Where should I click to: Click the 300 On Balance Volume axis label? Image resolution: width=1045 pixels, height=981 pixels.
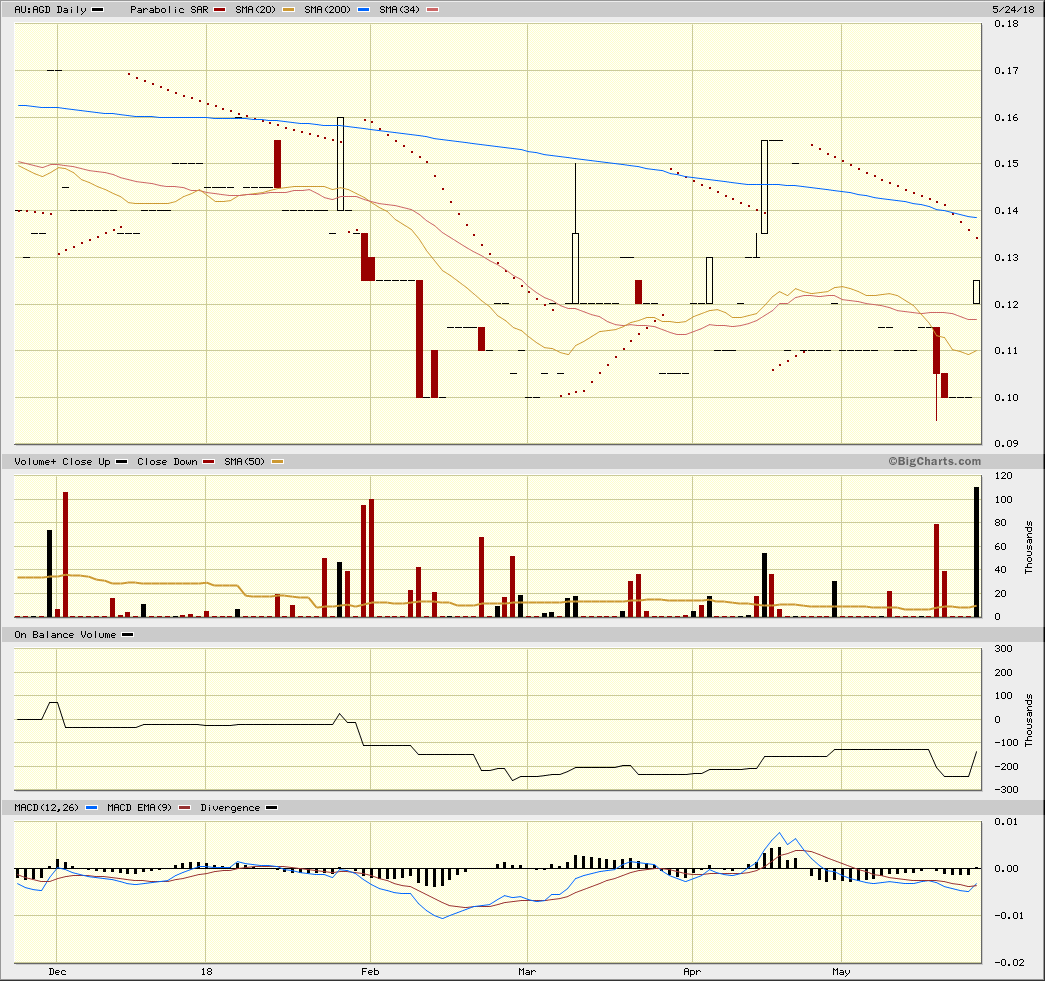(1003, 648)
